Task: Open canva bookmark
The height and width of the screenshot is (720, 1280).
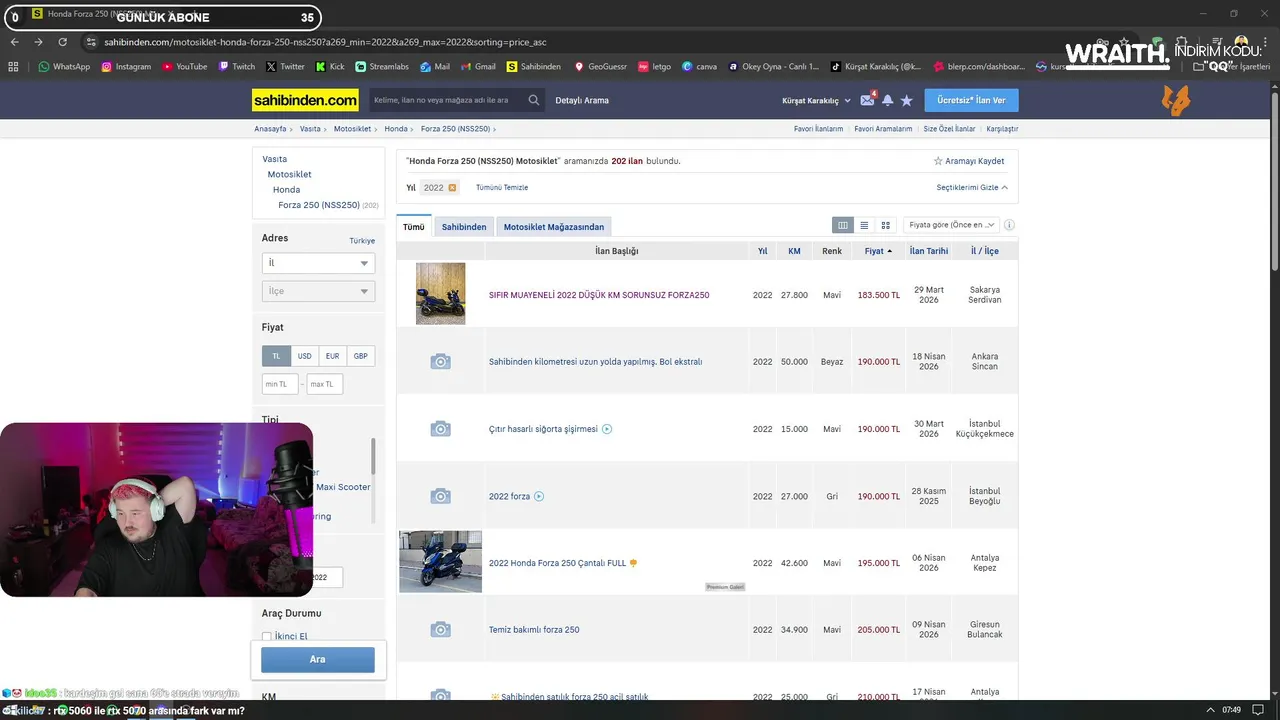Action: (x=699, y=66)
